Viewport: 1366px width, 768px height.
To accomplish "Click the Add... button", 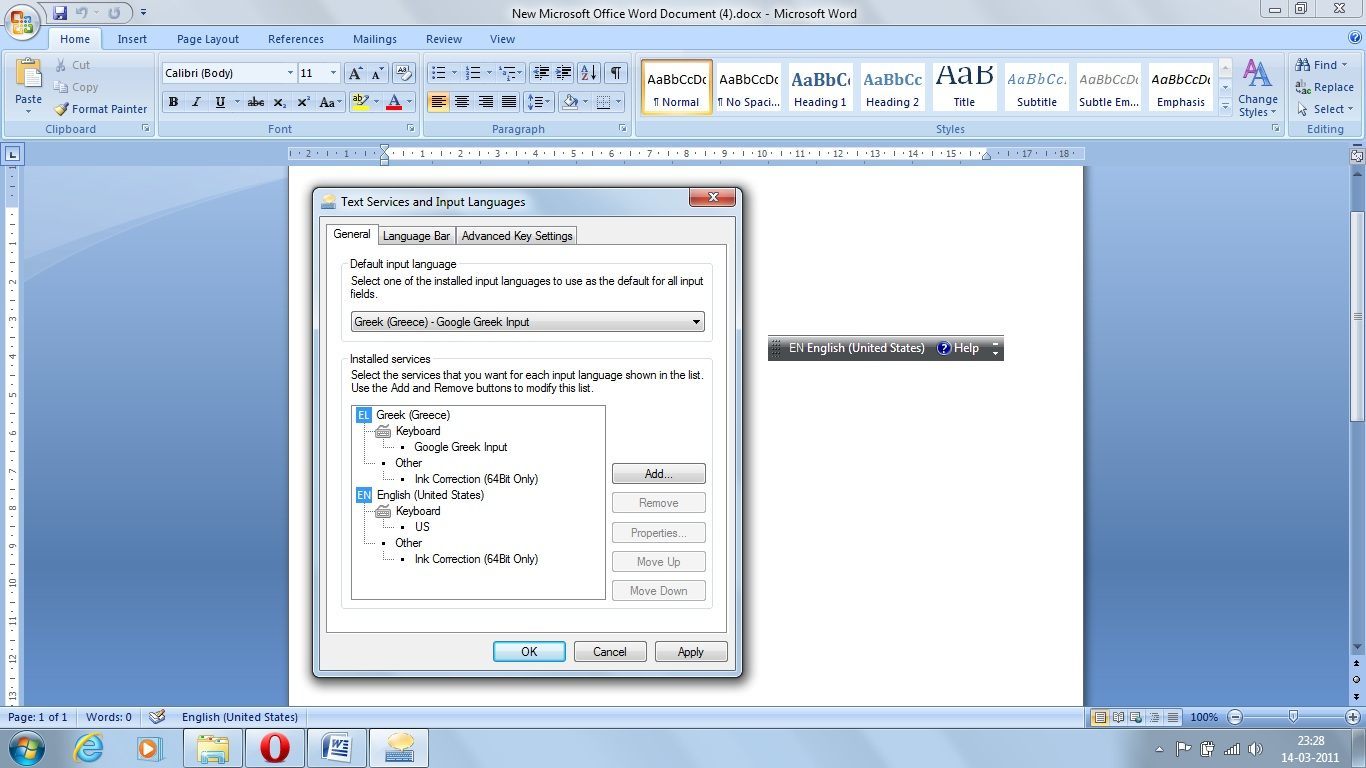I will click(x=659, y=474).
